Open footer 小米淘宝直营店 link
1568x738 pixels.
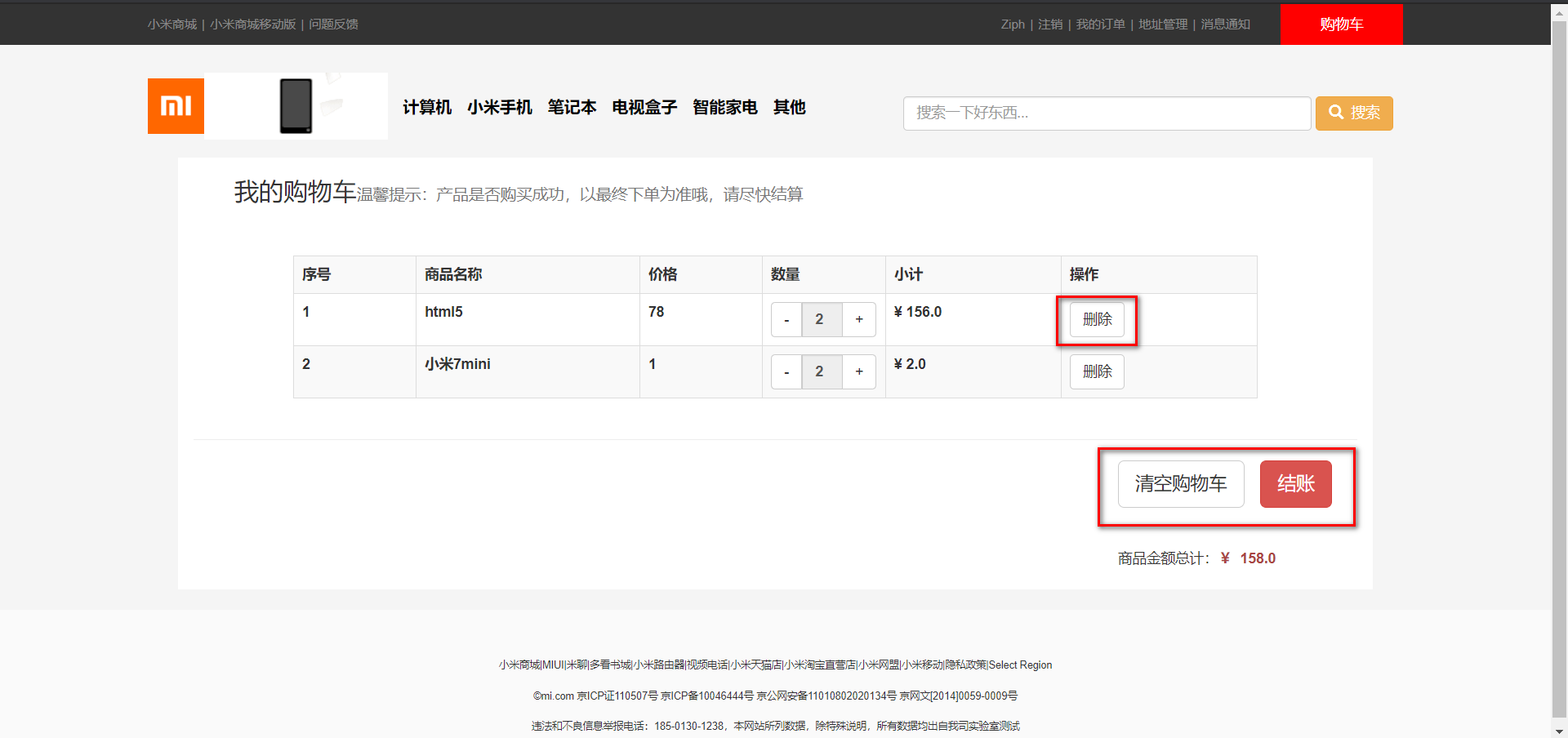820,665
